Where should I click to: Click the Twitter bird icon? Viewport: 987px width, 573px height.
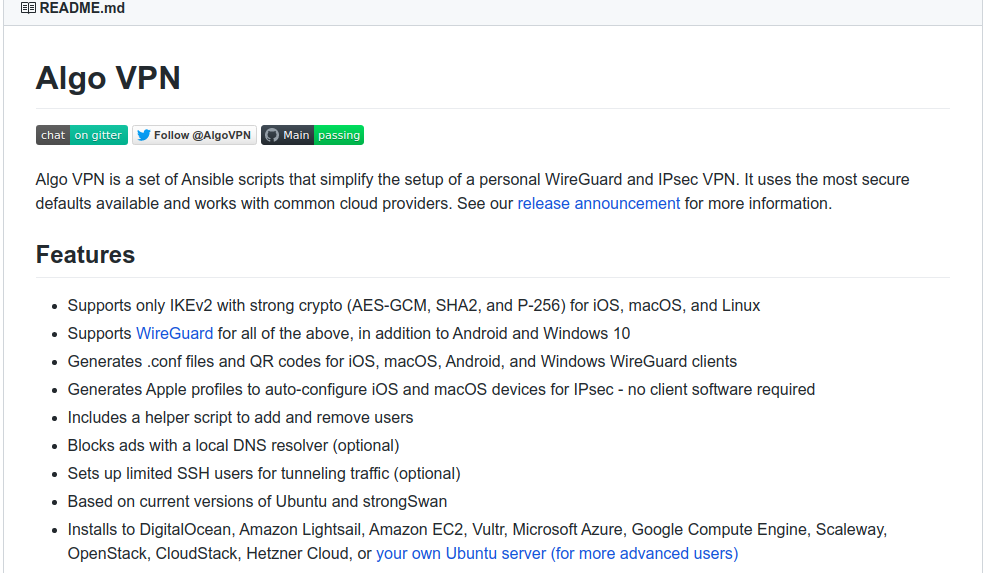point(144,135)
